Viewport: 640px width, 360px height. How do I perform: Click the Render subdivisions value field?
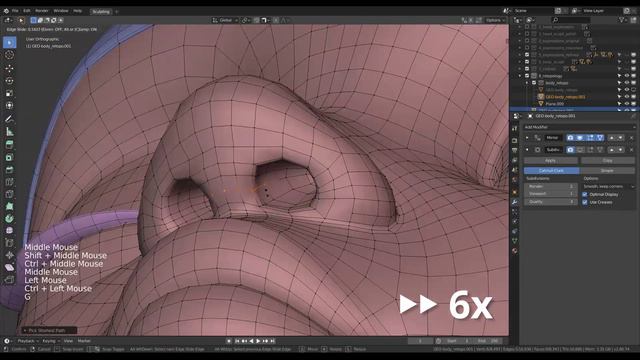pos(550,186)
